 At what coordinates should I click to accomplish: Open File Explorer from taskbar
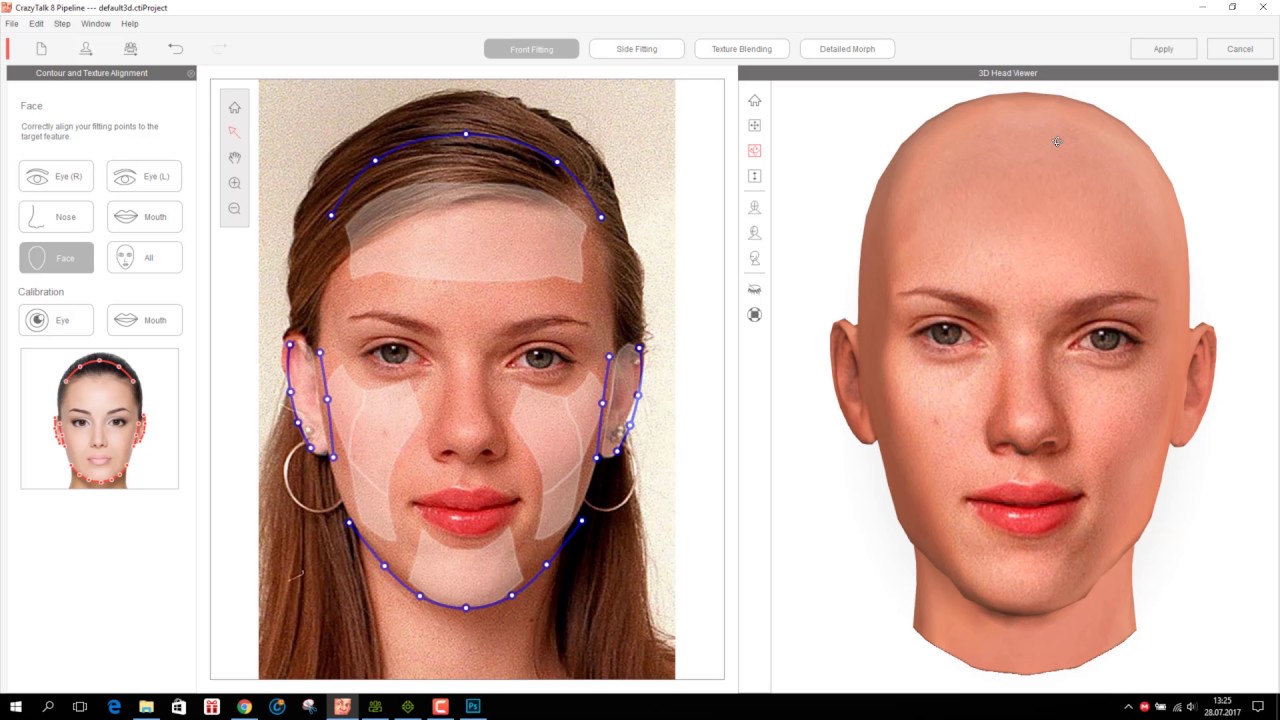[x=146, y=707]
